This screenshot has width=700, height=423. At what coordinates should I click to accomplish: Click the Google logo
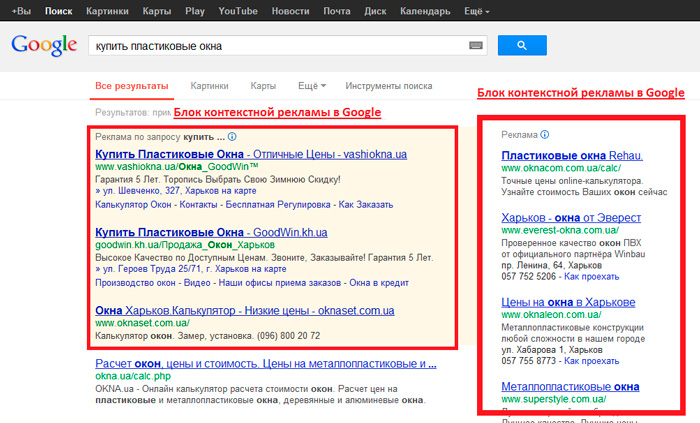(x=44, y=45)
